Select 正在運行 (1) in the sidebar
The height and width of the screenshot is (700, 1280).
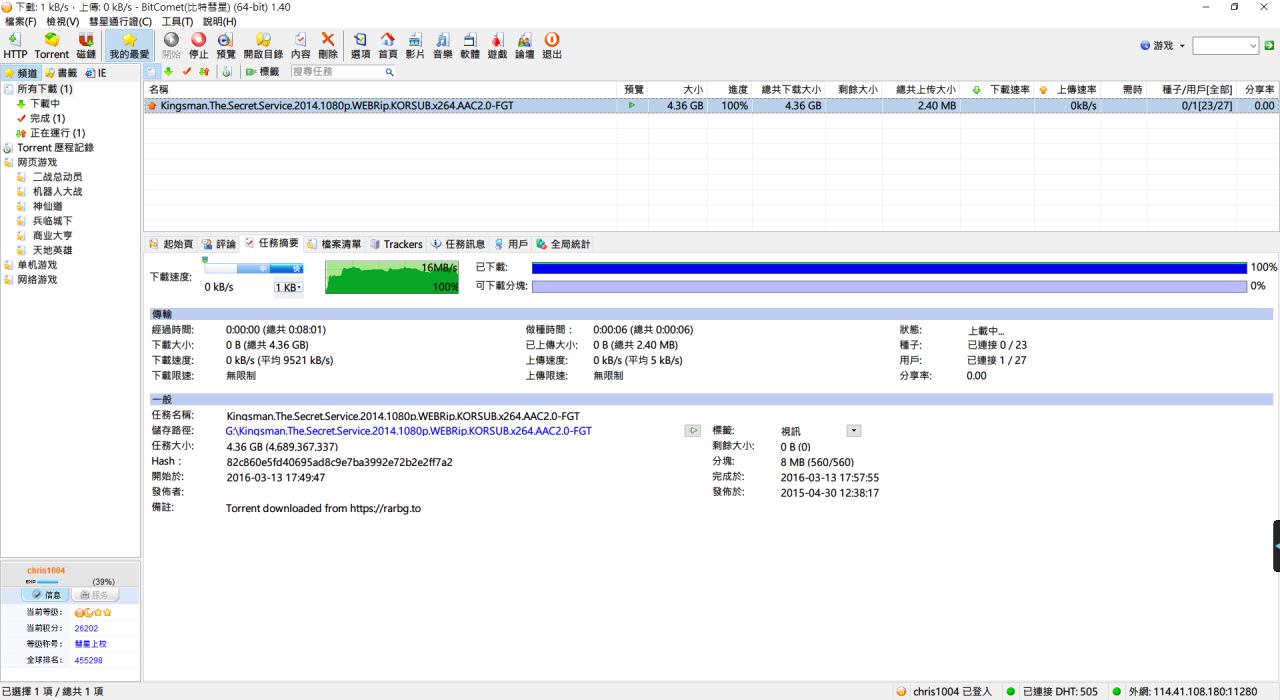50,133
